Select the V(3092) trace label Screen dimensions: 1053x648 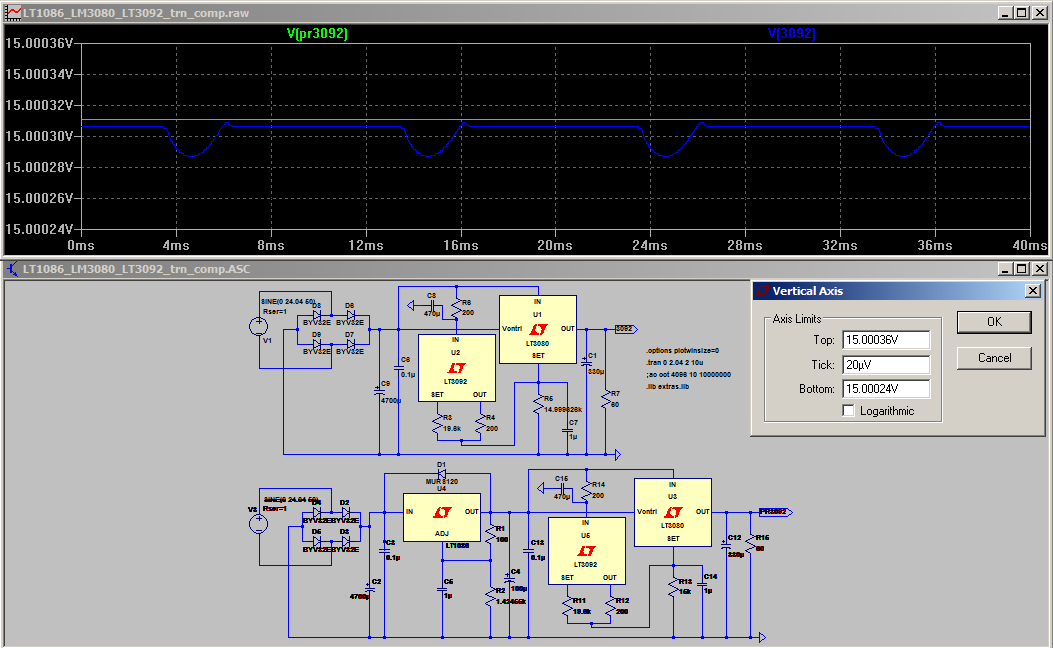click(791, 33)
